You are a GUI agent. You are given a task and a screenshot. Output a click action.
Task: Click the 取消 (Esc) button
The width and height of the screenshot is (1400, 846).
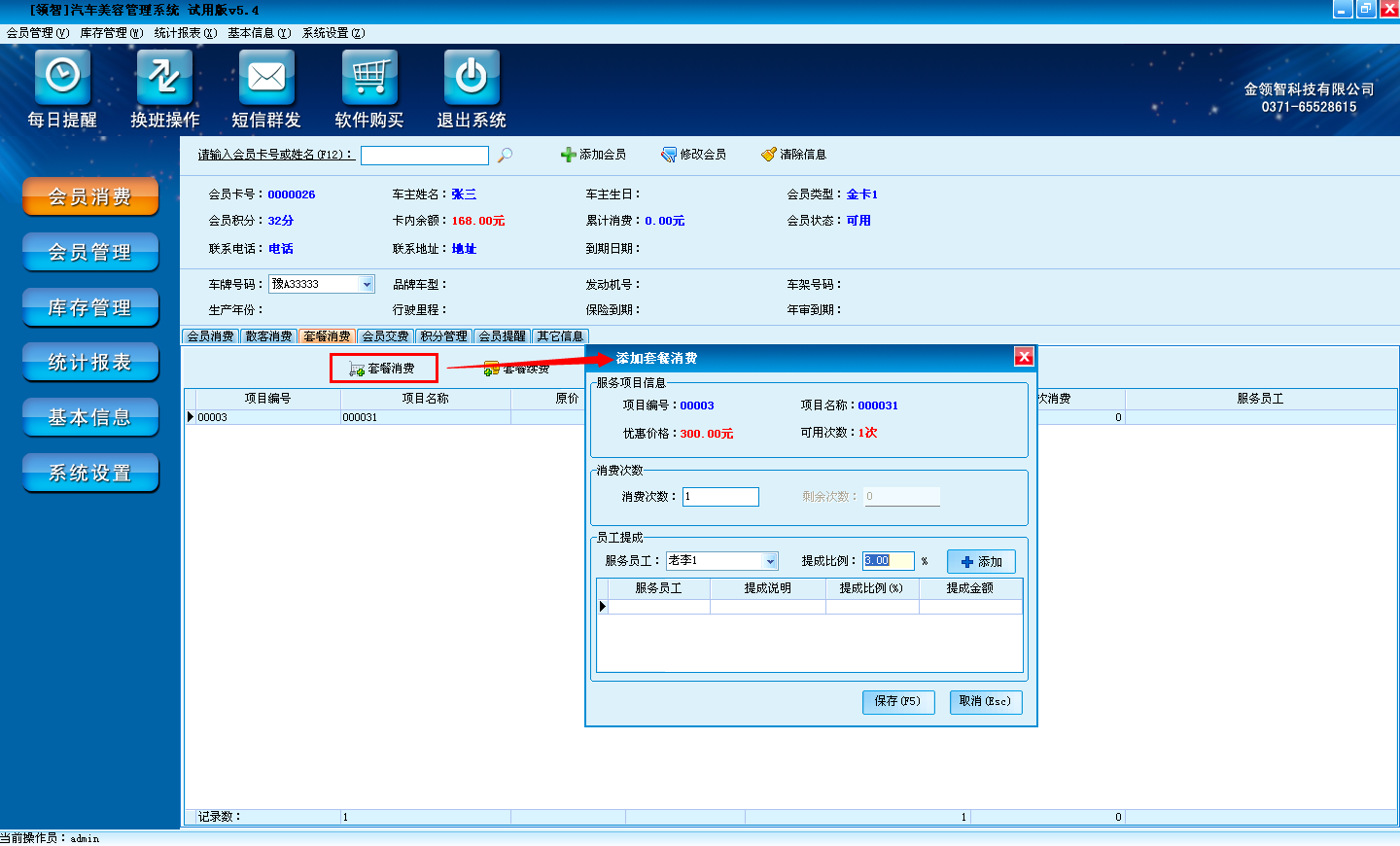tap(985, 701)
